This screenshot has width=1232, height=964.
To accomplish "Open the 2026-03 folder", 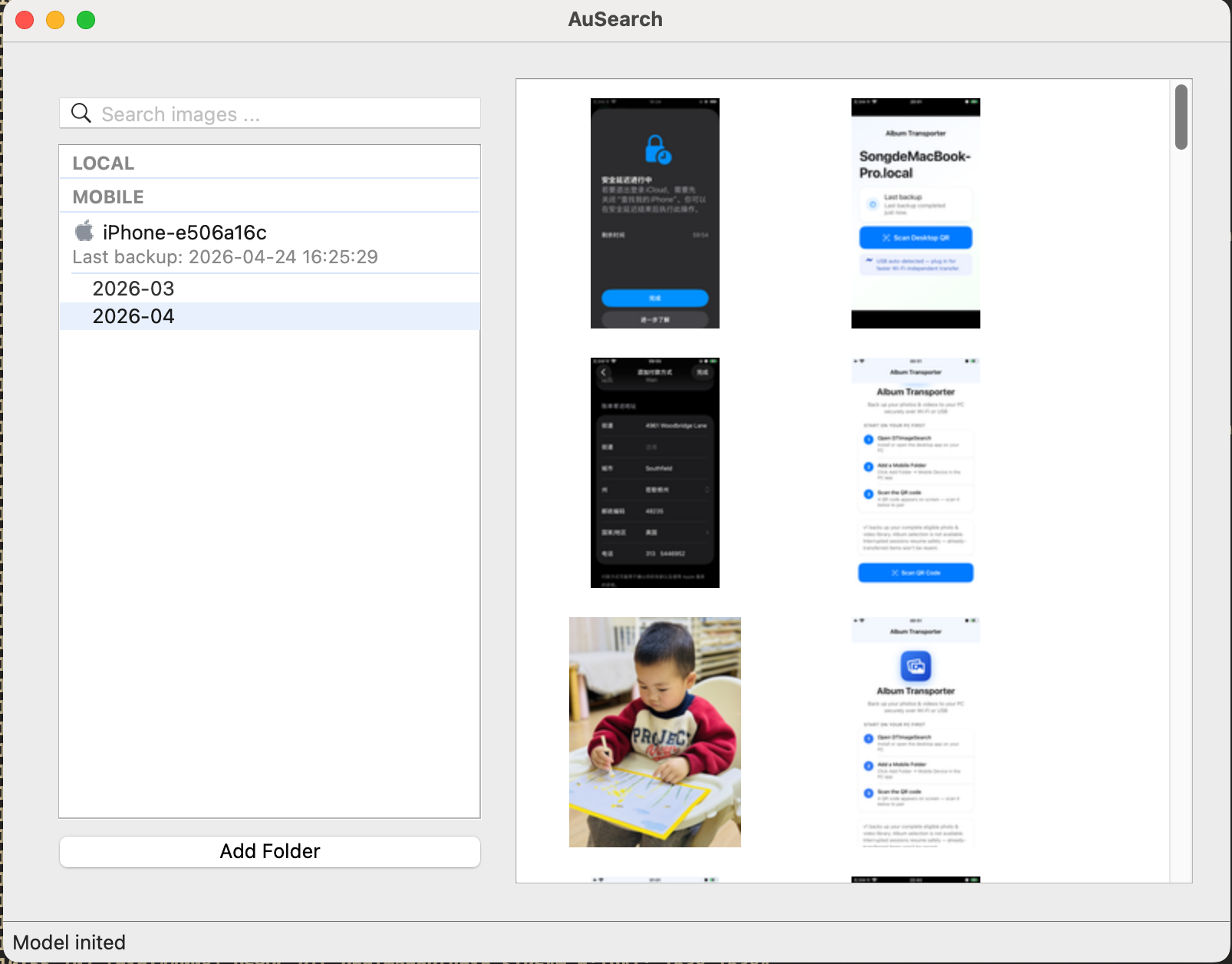I will click(270, 289).
